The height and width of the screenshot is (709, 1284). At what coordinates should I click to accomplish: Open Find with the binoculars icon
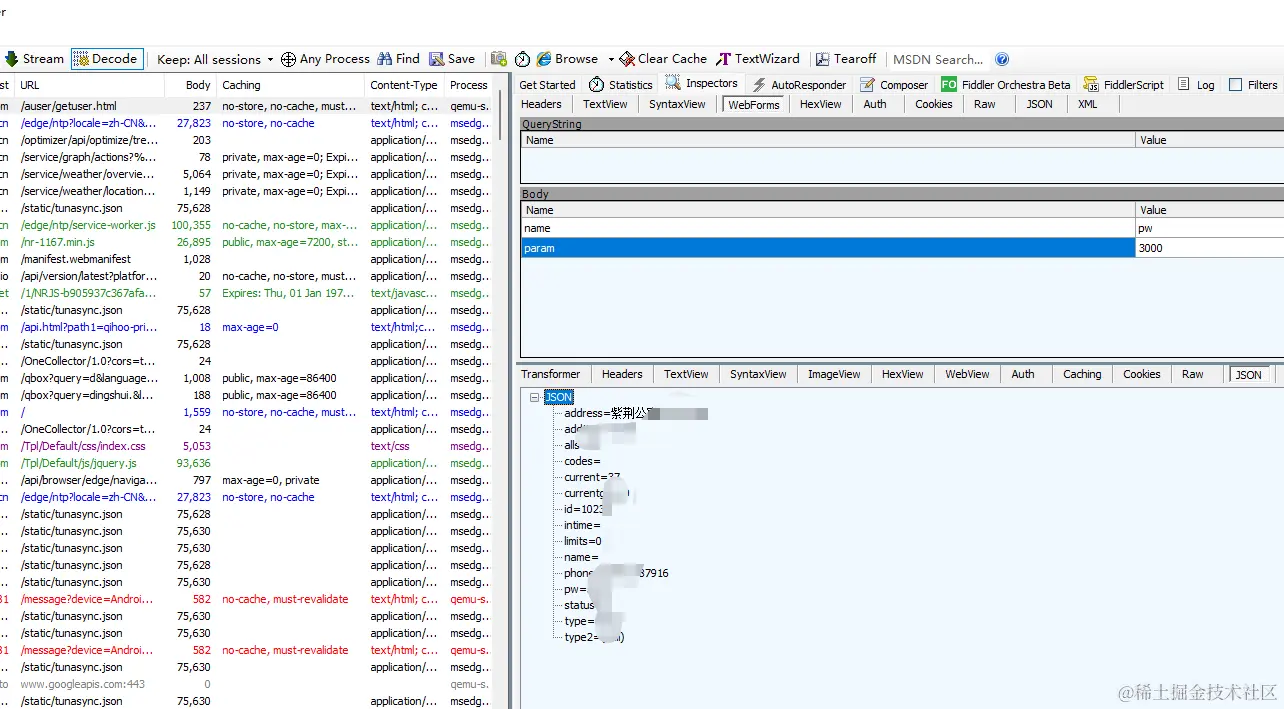[398, 59]
